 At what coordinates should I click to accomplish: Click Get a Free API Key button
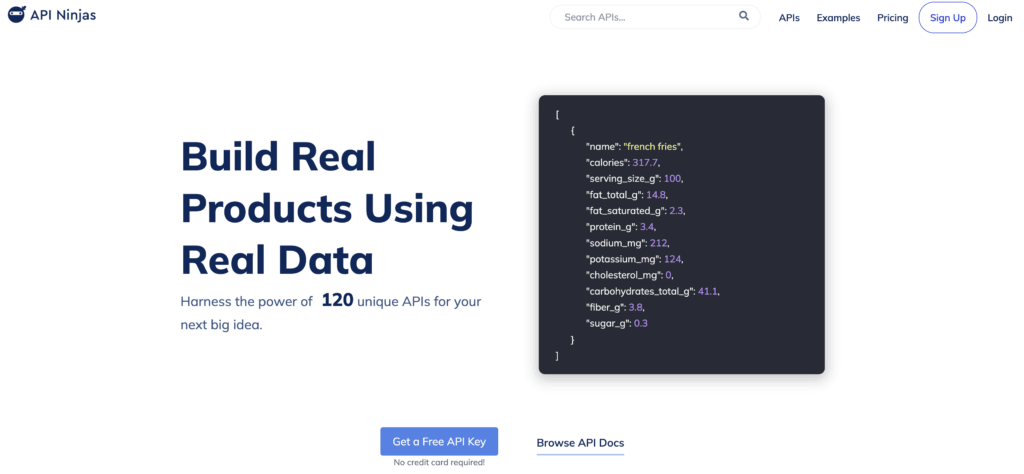[x=439, y=441]
